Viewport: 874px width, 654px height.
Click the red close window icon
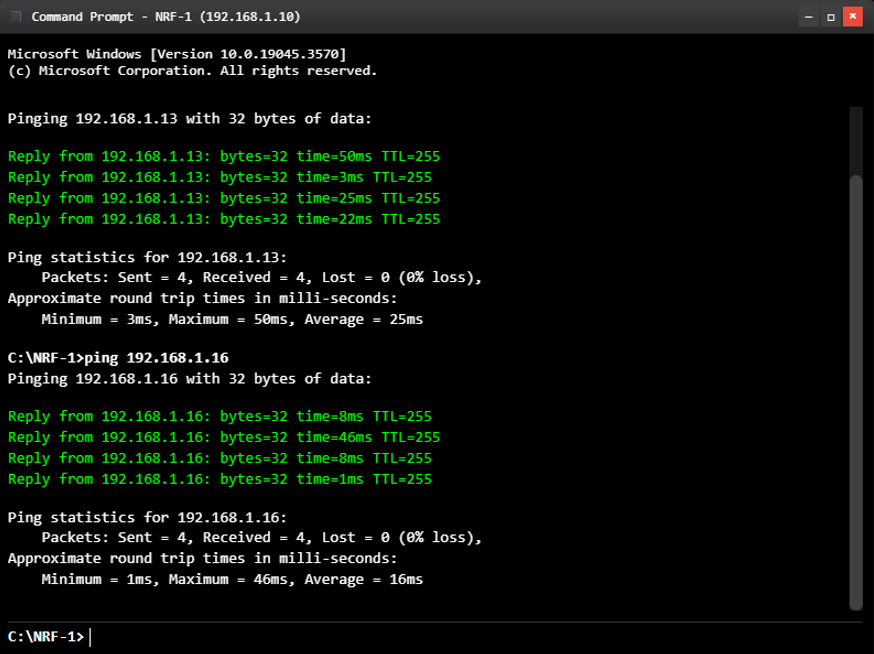pyautogui.click(x=855, y=16)
